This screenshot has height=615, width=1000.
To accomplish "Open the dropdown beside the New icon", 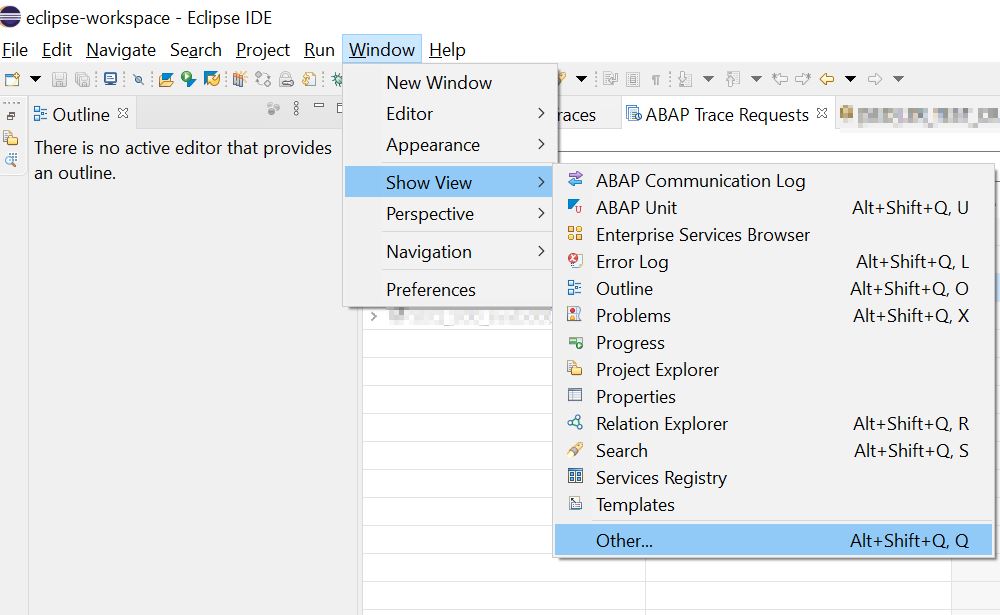I will pos(36,79).
